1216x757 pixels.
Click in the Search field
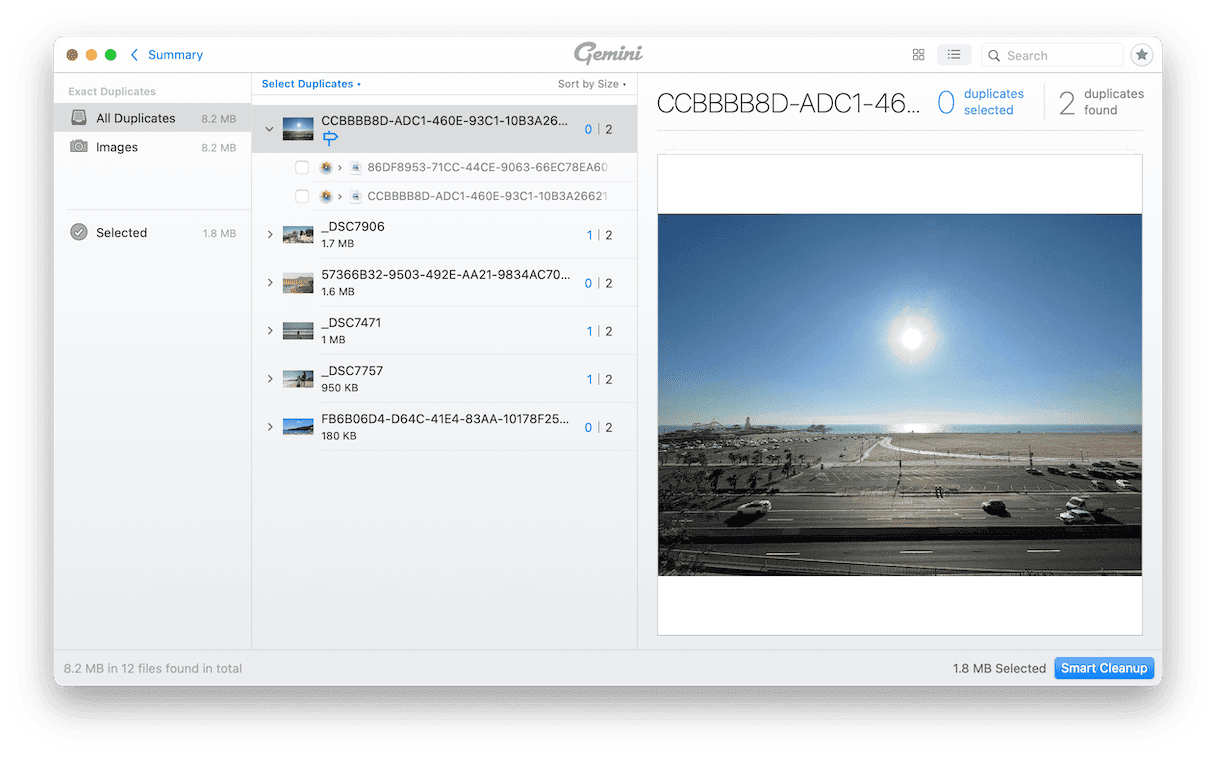(x=1052, y=56)
